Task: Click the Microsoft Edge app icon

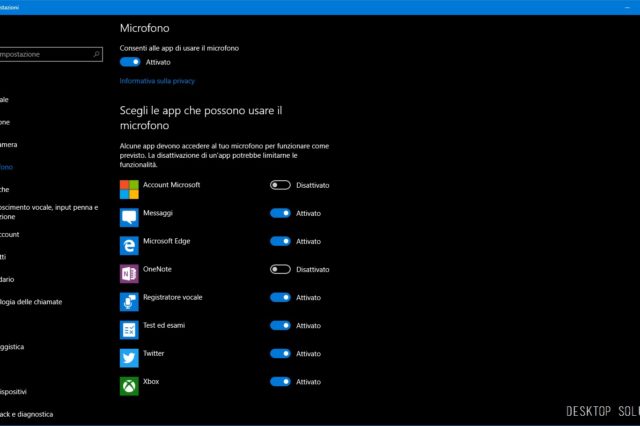Action: [x=129, y=245]
